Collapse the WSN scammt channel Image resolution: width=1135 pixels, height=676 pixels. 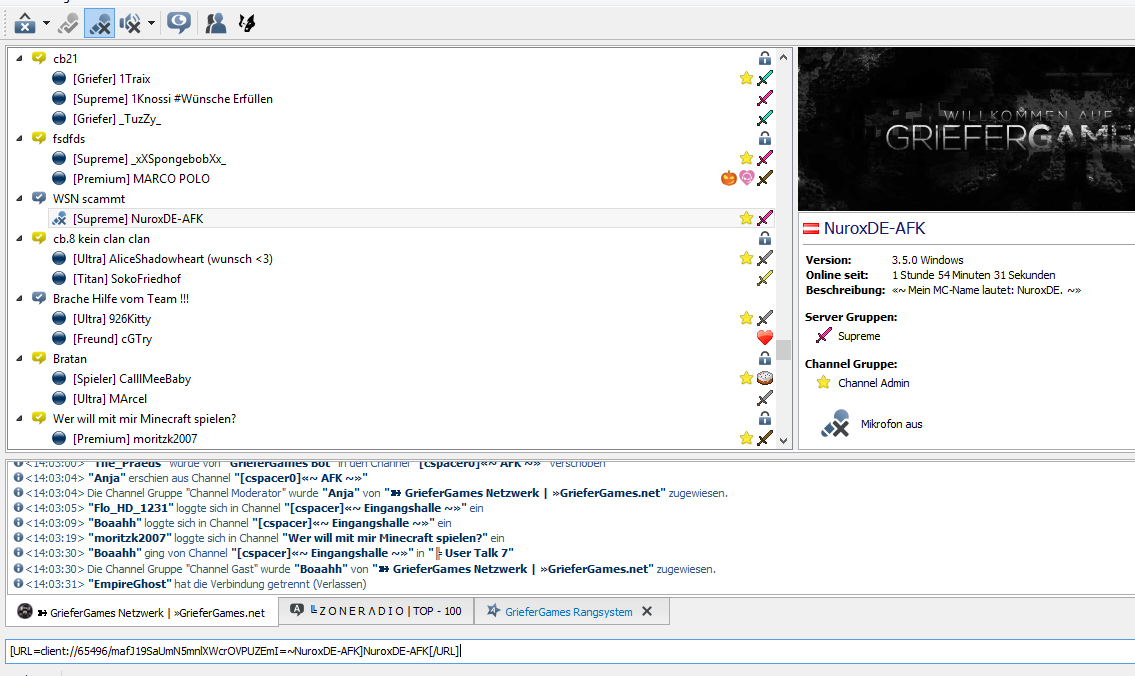(20, 198)
